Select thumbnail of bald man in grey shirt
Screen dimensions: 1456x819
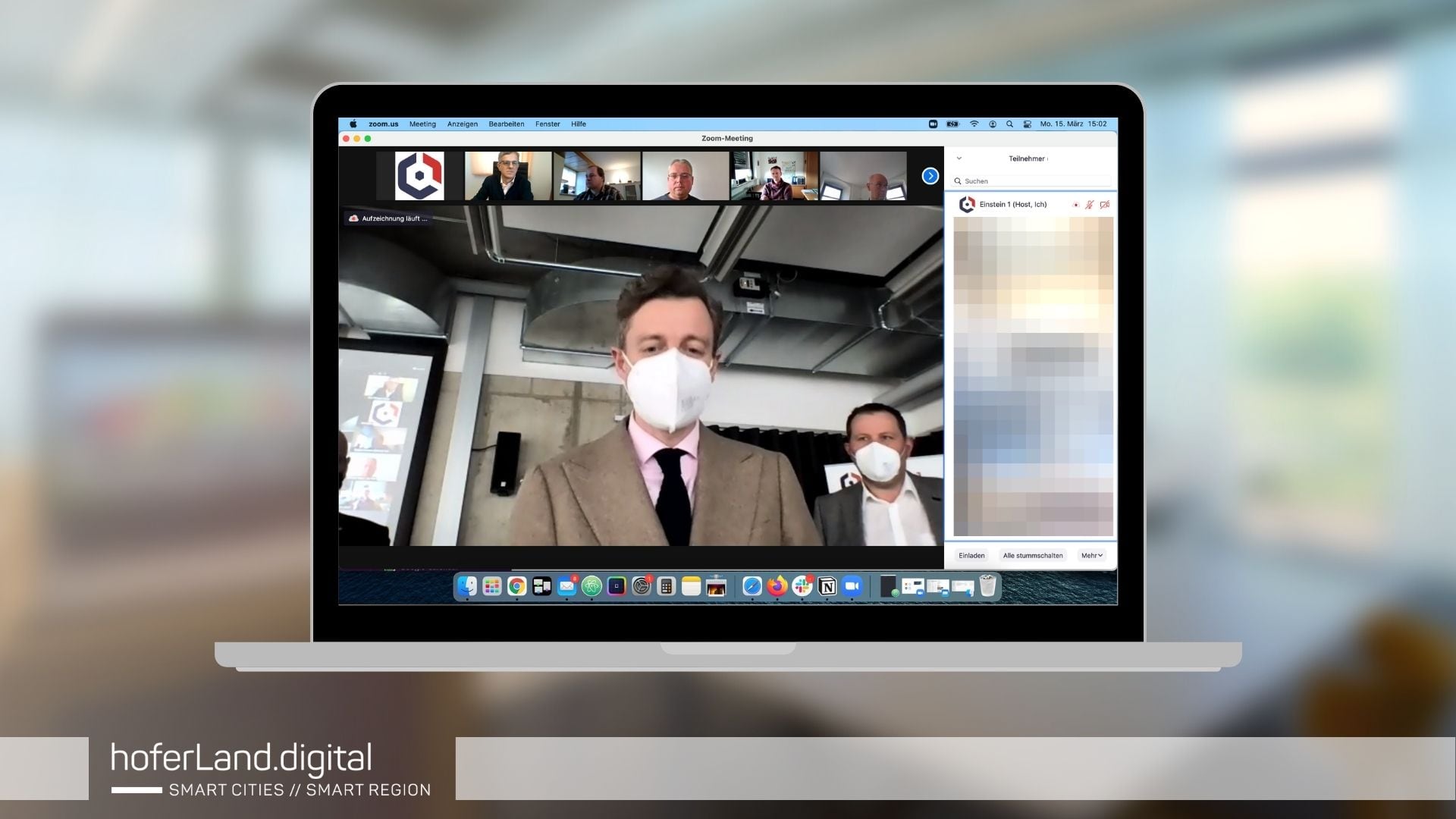click(x=686, y=176)
